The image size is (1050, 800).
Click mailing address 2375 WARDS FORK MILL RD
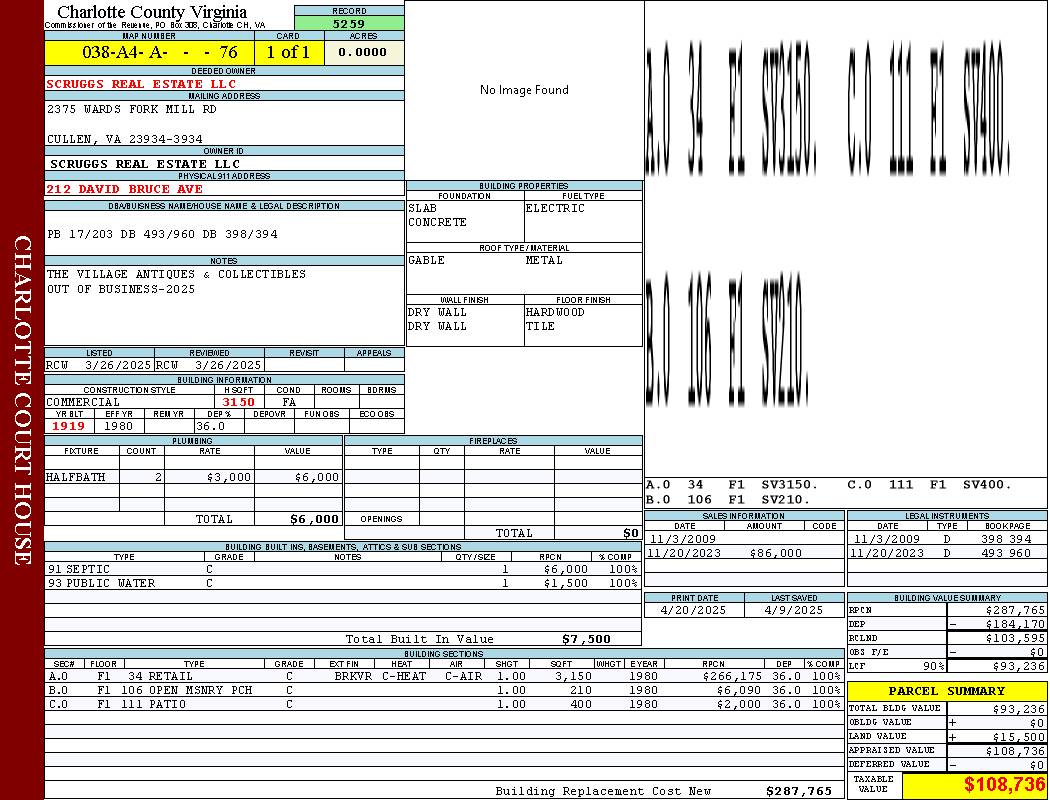click(131, 109)
